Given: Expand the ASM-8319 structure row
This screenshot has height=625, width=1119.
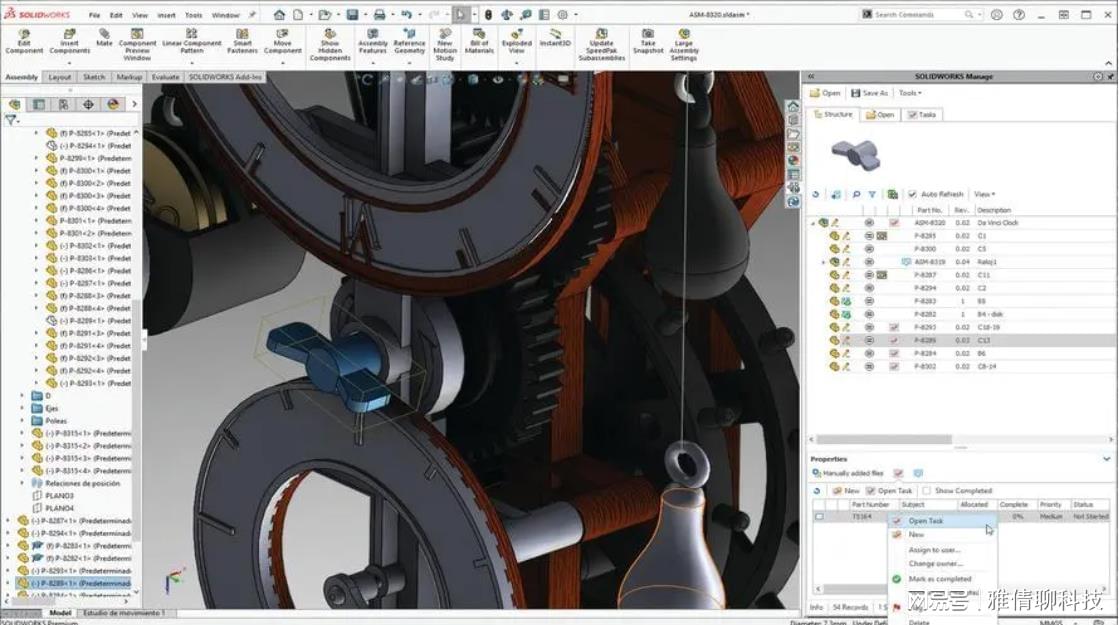Looking at the screenshot, I should [x=823, y=263].
